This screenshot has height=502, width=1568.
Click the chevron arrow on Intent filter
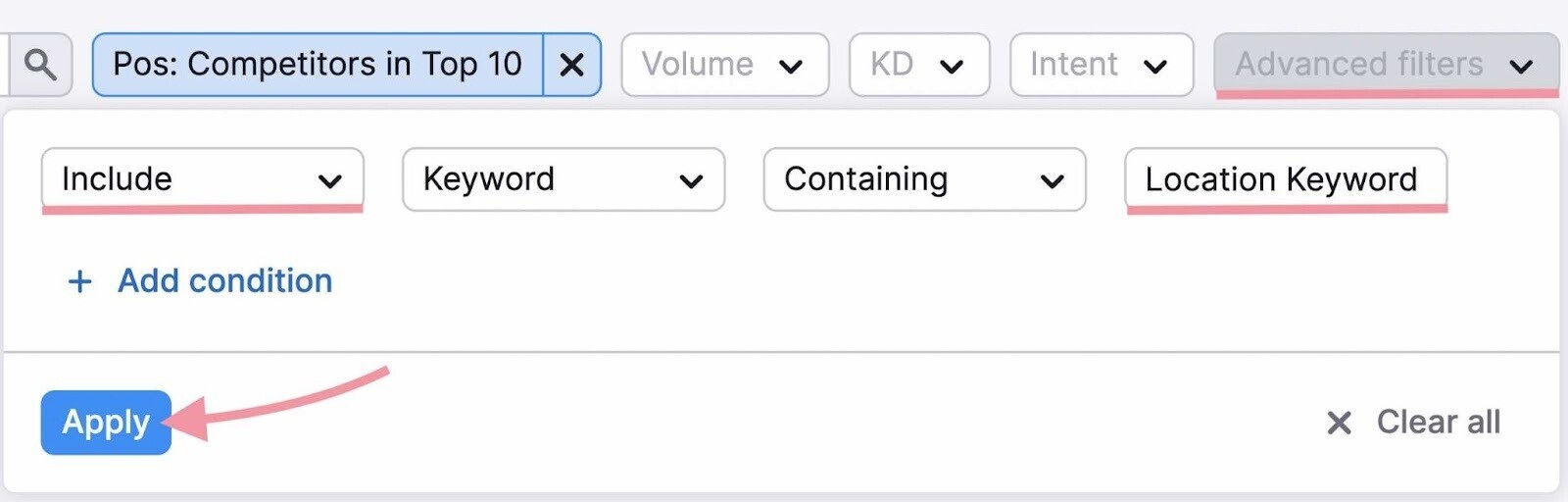tap(1155, 66)
